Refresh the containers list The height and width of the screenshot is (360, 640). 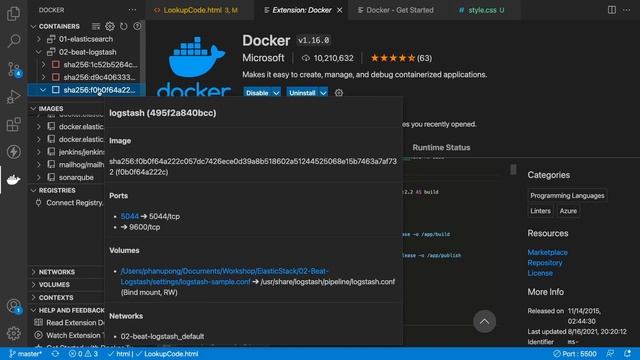pos(124,26)
